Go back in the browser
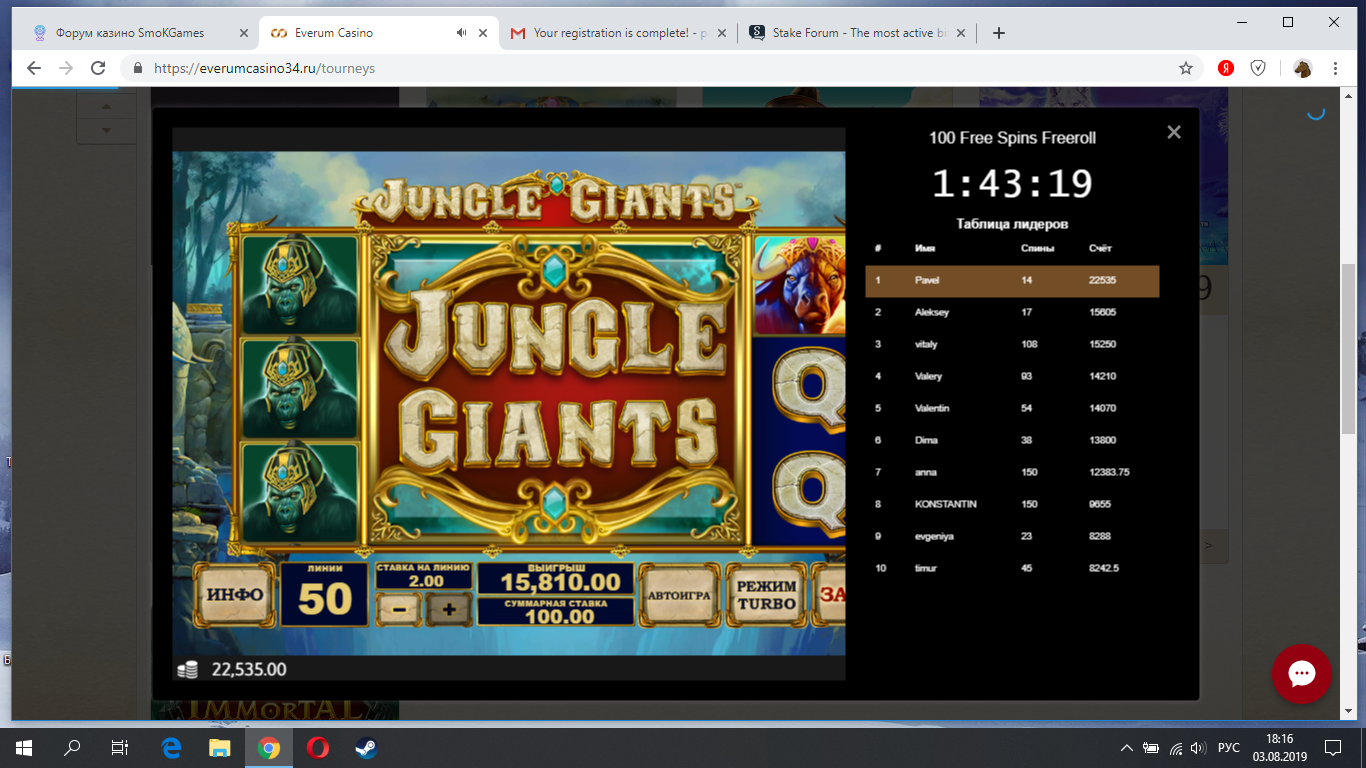Viewport: 1366px width, 768px height. (x=34, y=68)
